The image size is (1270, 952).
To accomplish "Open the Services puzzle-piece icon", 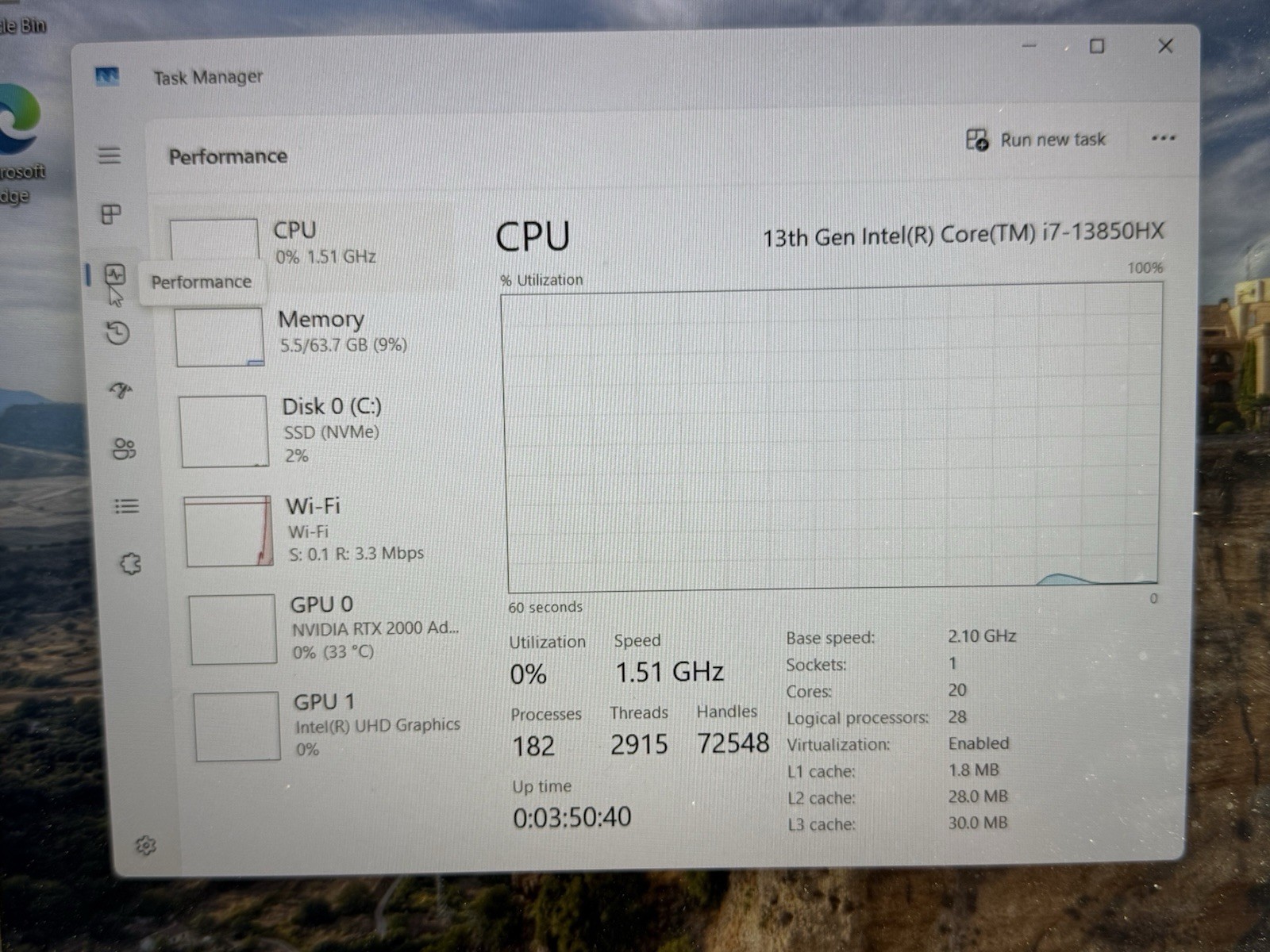I will [130, 564].
